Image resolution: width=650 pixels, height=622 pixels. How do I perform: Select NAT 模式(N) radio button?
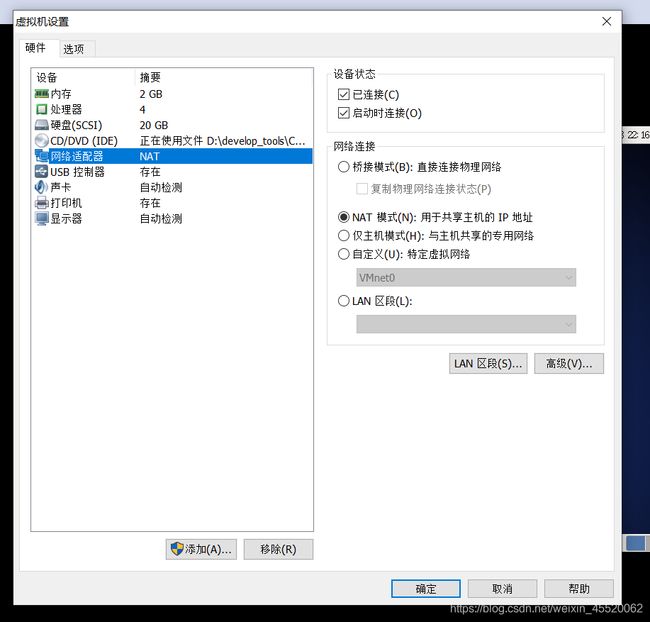[344, 217]
